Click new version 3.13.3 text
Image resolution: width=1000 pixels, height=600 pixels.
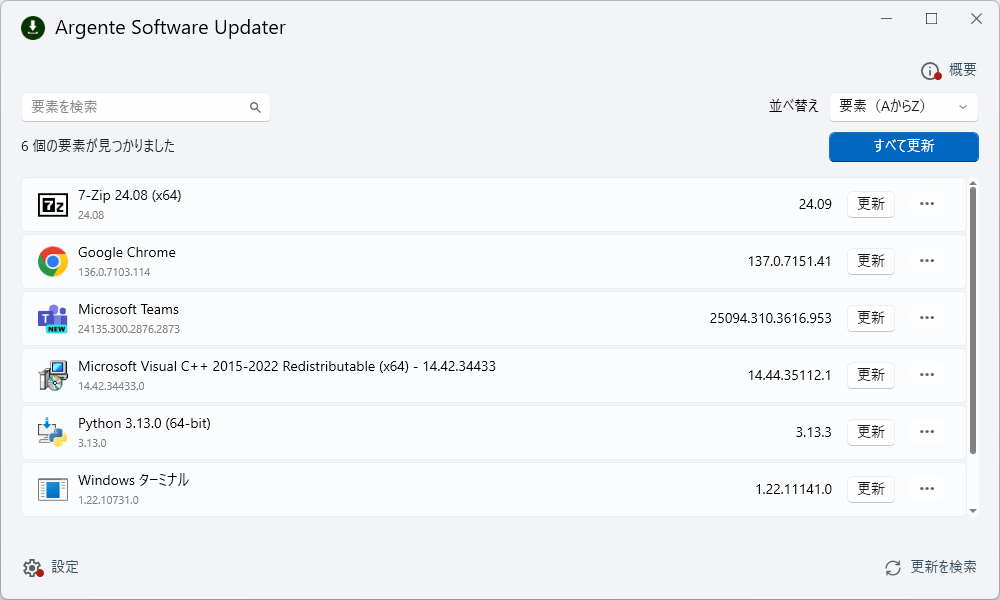pyautogui.click(x=814, y=432)
